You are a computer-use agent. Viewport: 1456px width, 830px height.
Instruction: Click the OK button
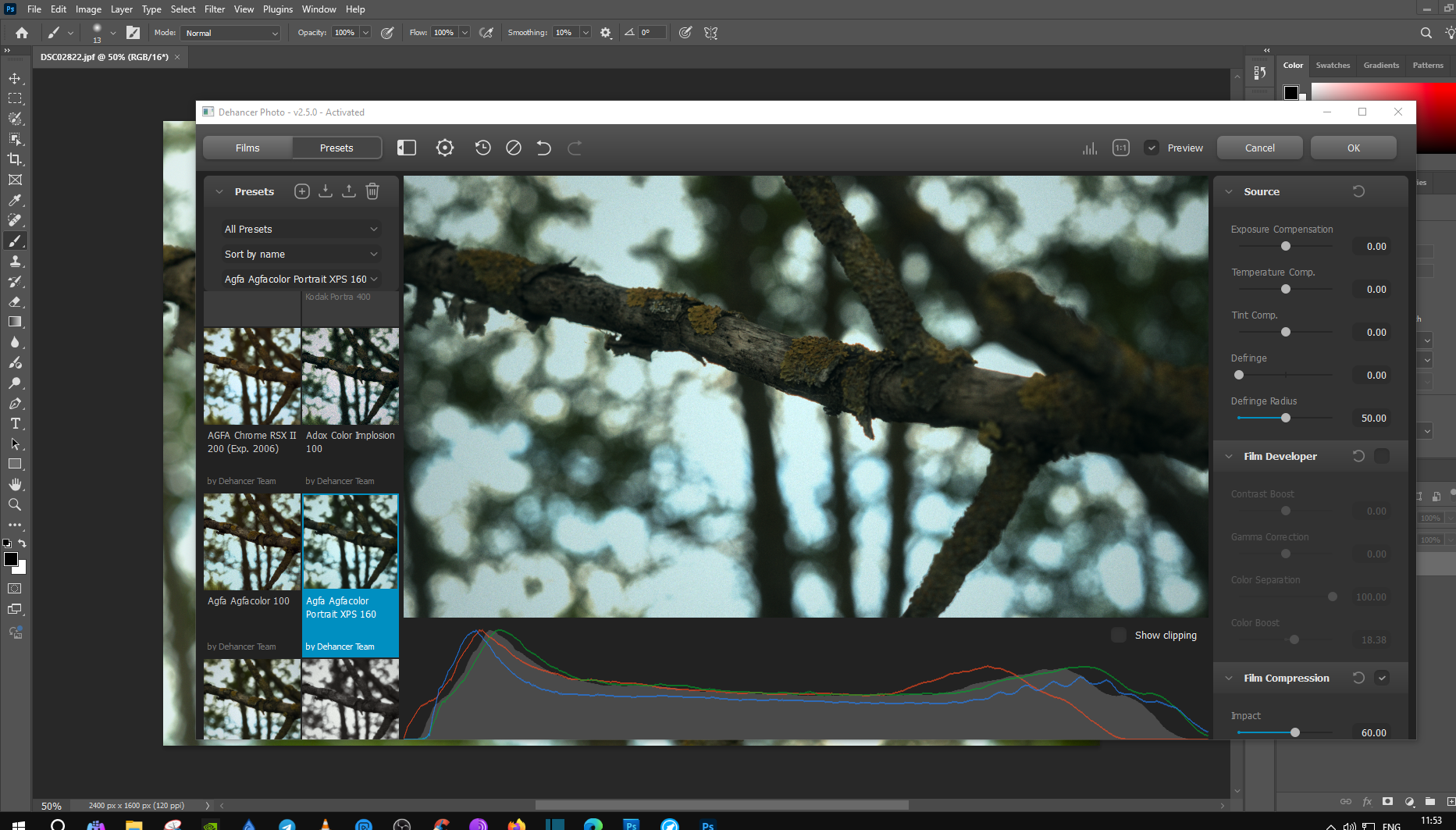pos(1353,148)
